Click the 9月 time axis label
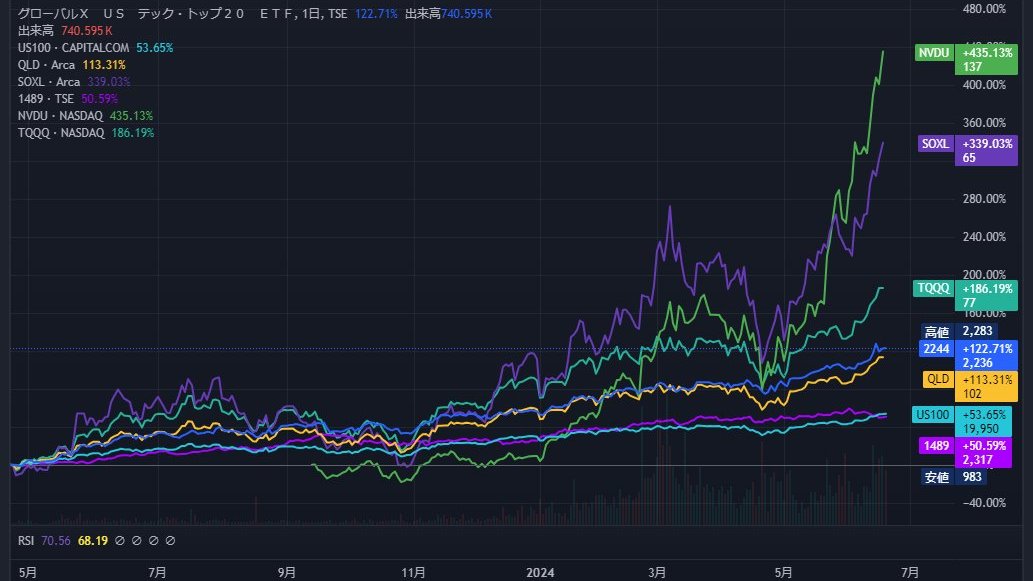This screenshot has width=1033, height=581. click(x=287, y=572)
